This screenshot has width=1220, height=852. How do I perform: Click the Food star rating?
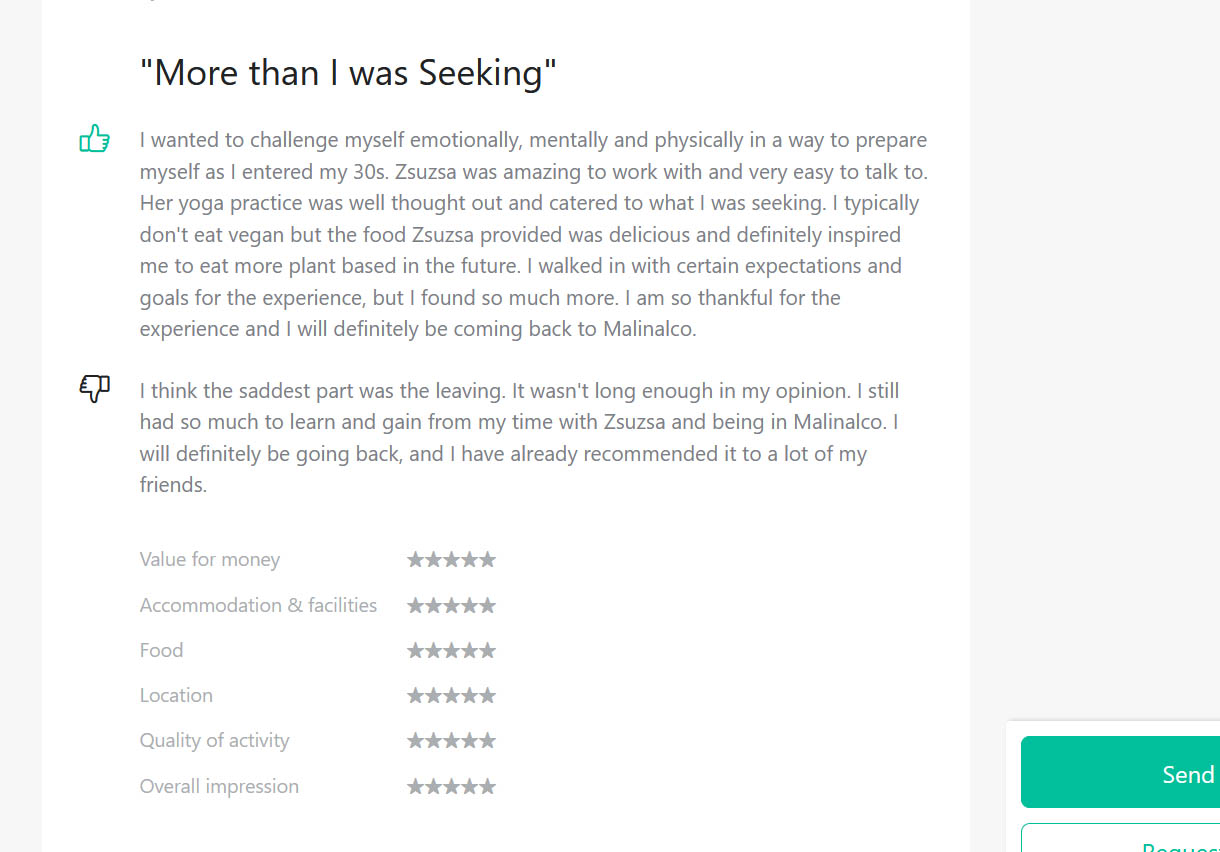point(451,650)
